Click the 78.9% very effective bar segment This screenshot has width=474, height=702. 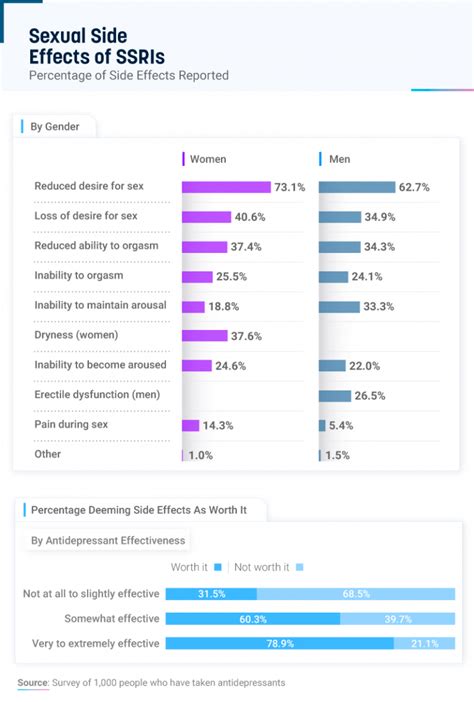click(280, 643)
